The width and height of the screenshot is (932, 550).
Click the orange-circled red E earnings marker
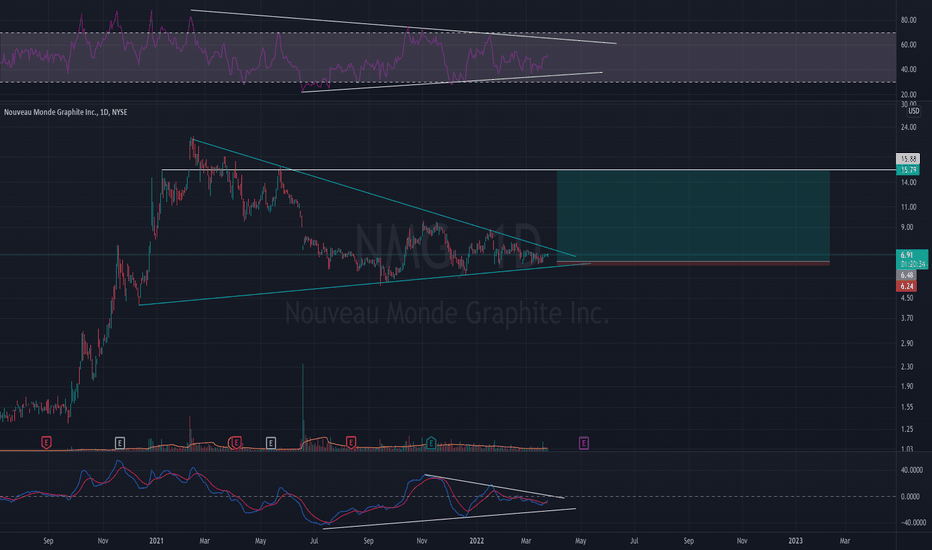click(236, 442)
